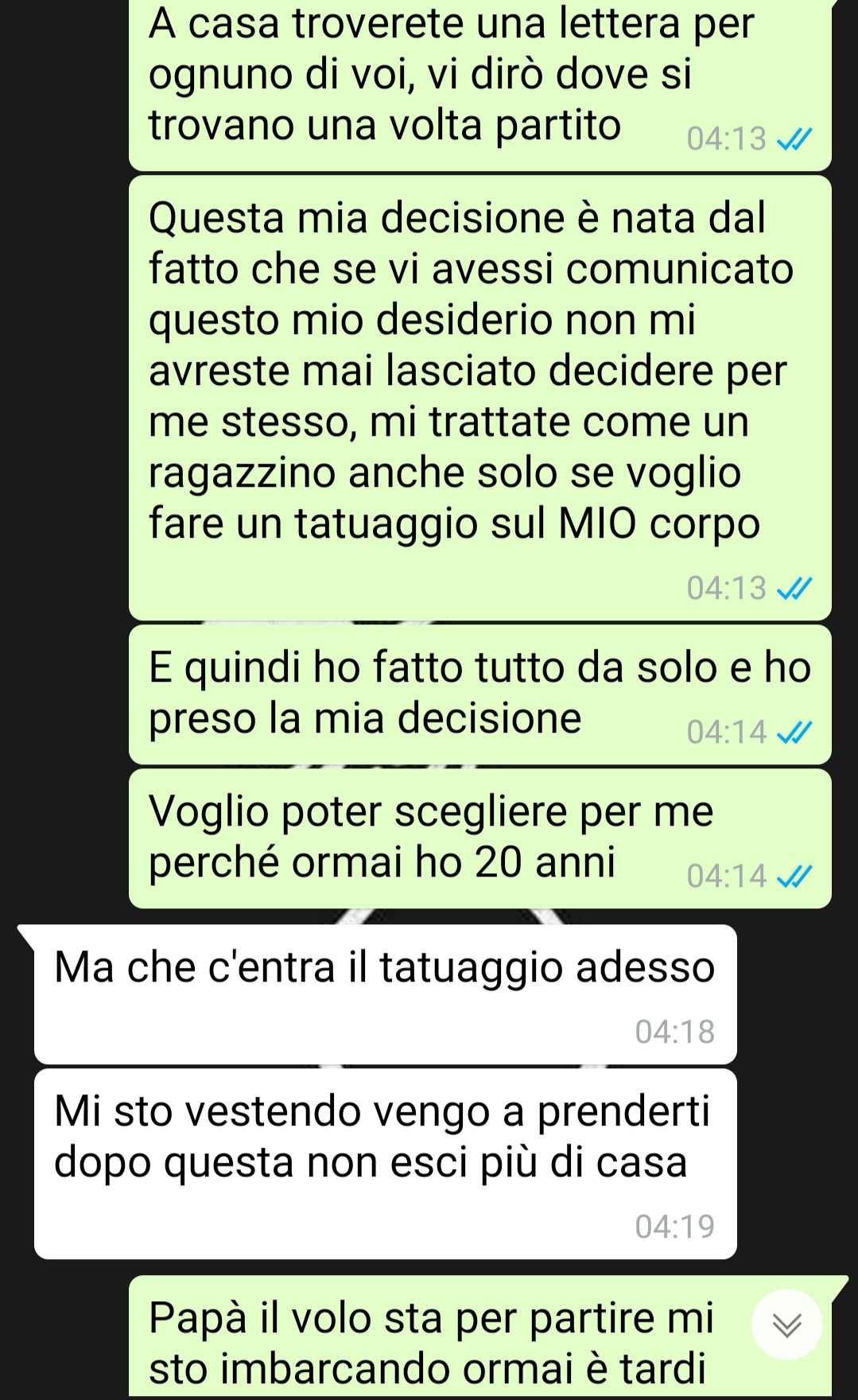Select the 'Papà il volo sta per partire' message
The height and width of the screenshot is (1400, 858).
click(x=479, y=1336)
